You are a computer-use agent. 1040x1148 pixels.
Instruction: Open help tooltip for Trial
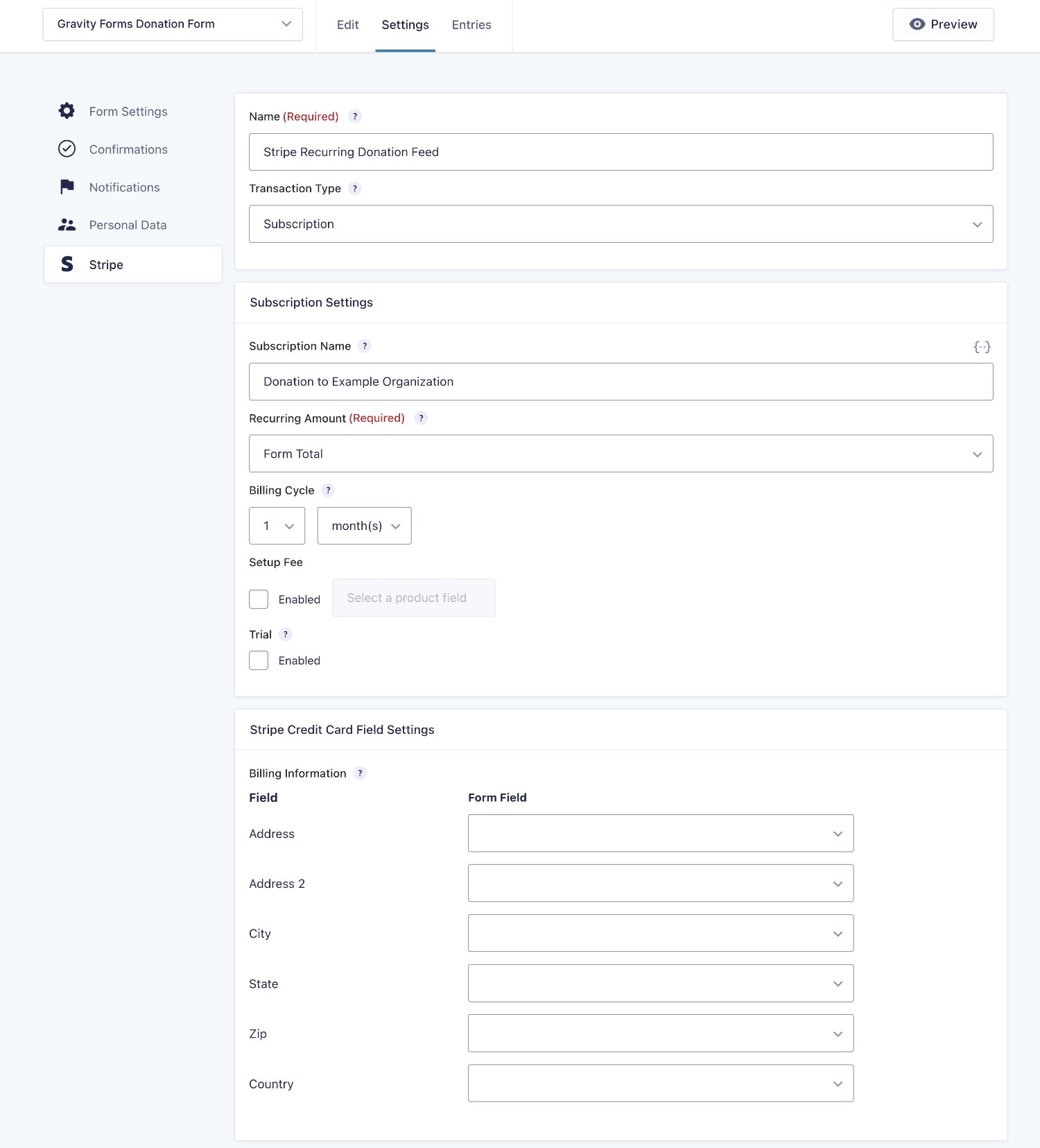(286, 635)
